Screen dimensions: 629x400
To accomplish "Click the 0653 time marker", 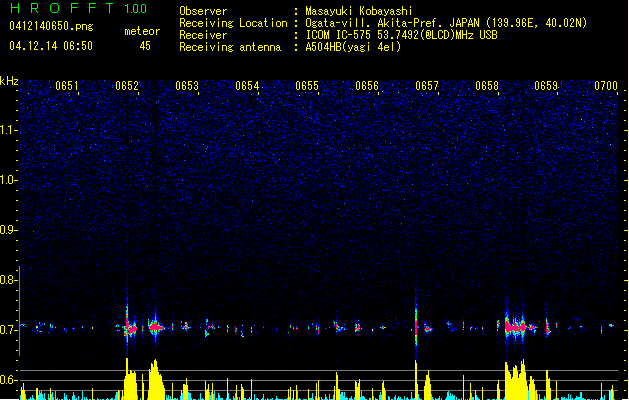I will (x=187, y=86).
